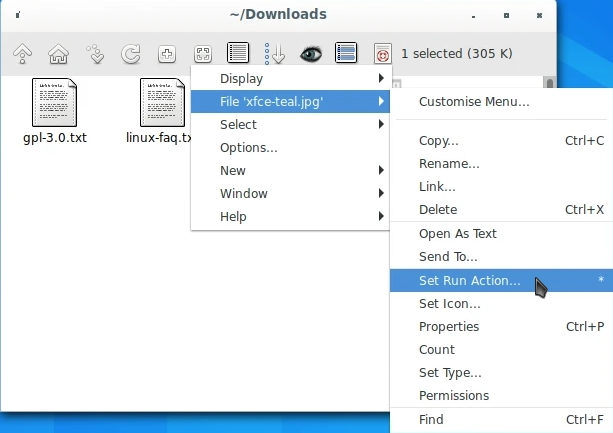Viewport: 613px width, 433px height.
Task: Open Options... in the context menu
Action: (249, 148)
